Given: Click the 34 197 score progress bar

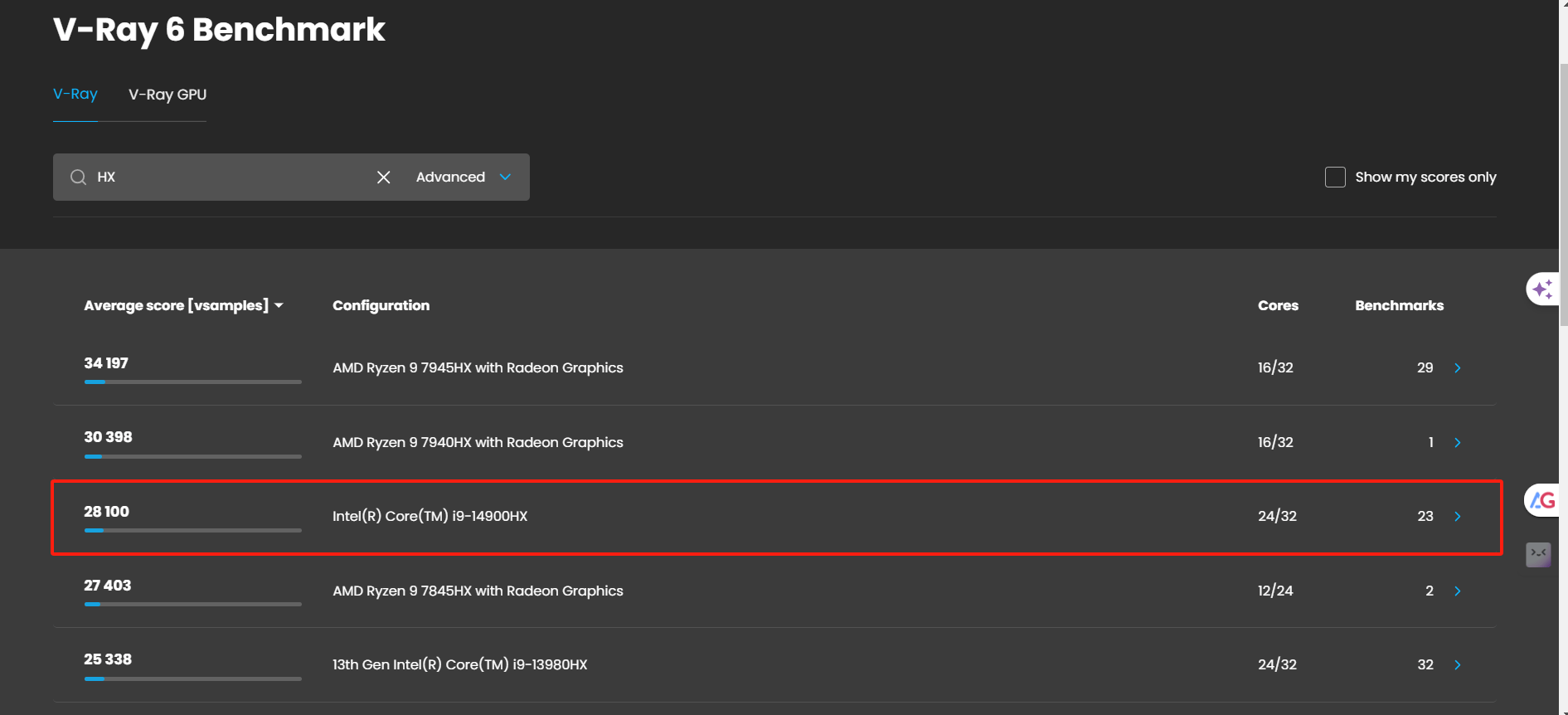Looking at the screenshot, I should tap(192, 382).
